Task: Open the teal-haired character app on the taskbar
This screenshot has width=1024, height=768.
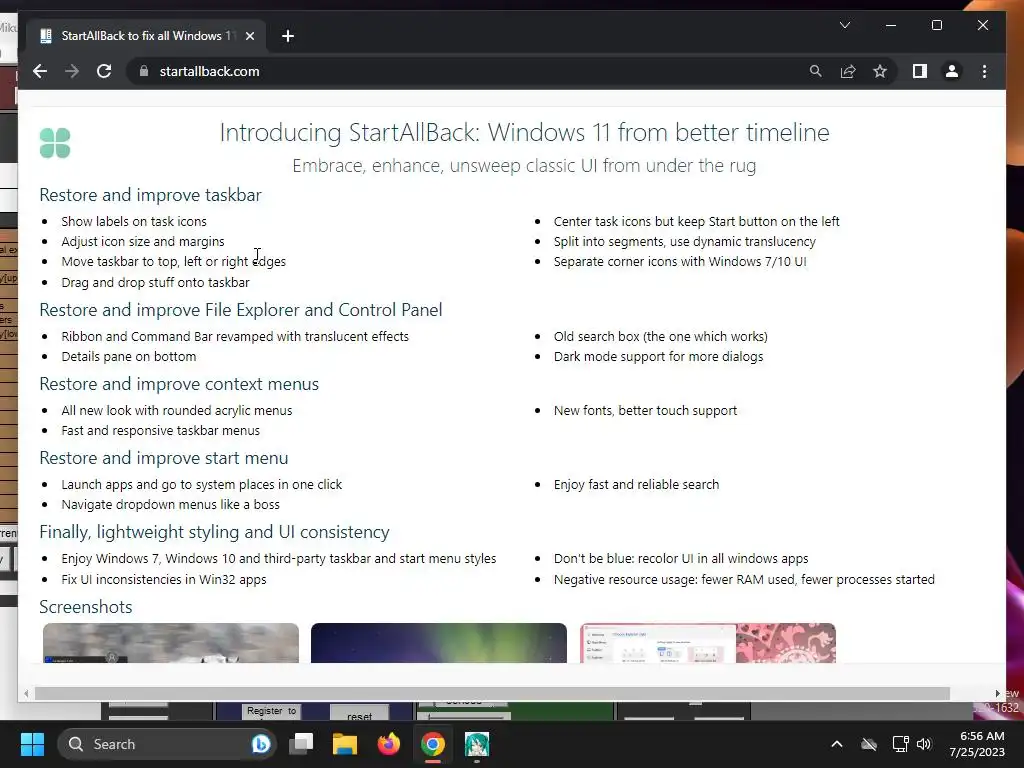Action: click(477, 744)
